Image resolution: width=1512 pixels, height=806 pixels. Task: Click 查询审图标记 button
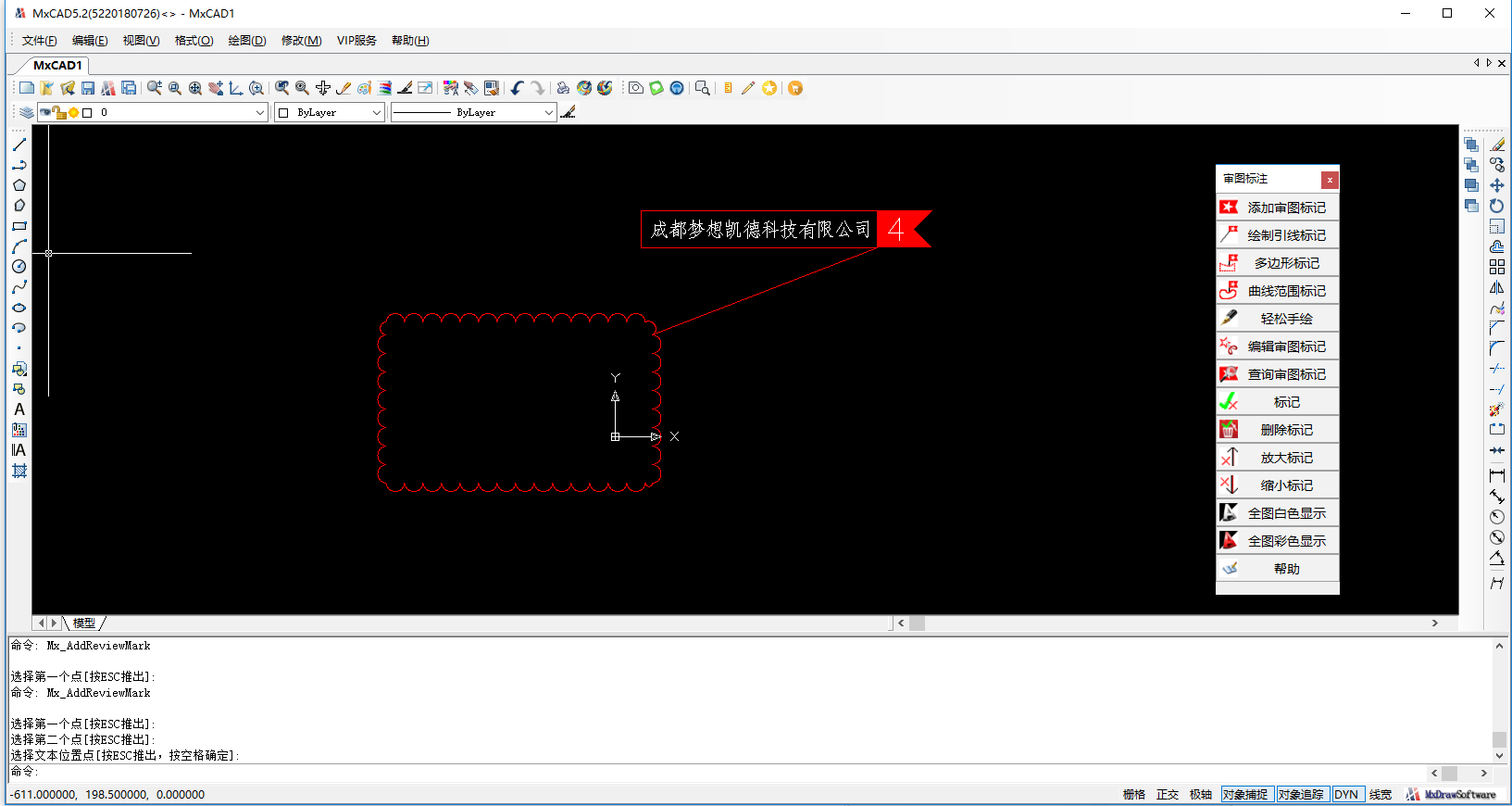[1278, 374]
